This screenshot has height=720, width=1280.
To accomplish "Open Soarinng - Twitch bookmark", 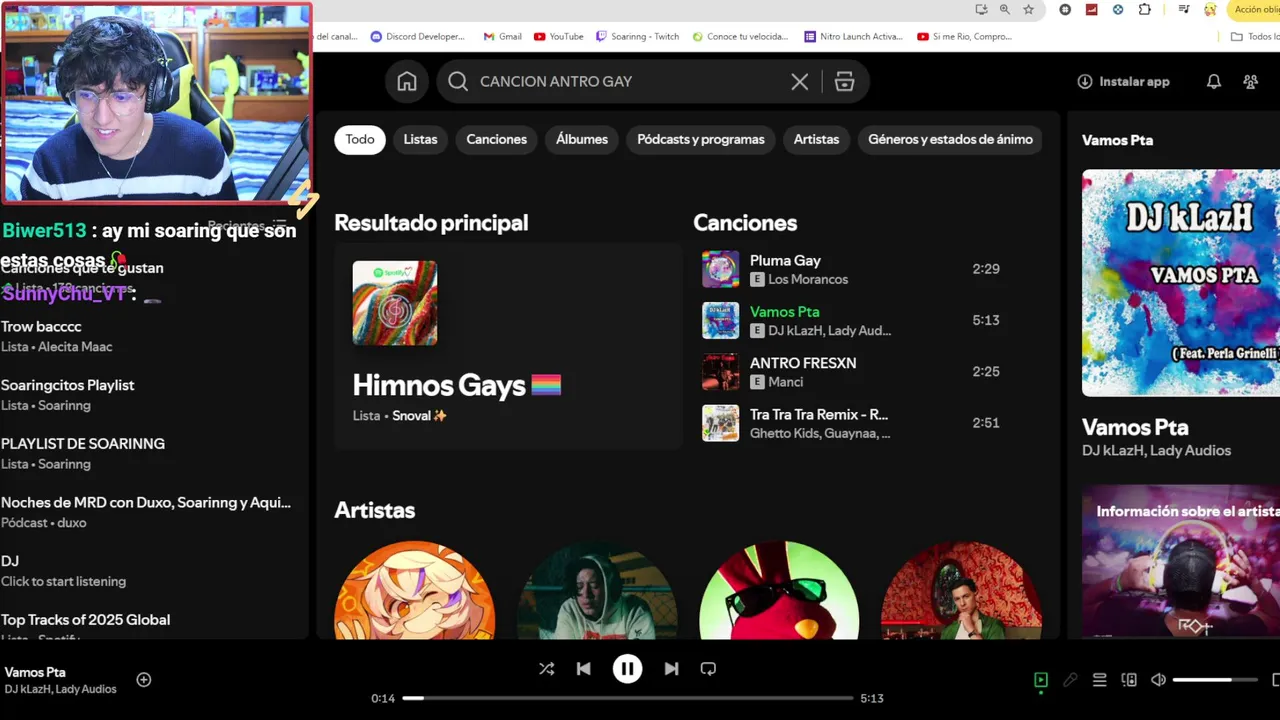I will 637,36.
